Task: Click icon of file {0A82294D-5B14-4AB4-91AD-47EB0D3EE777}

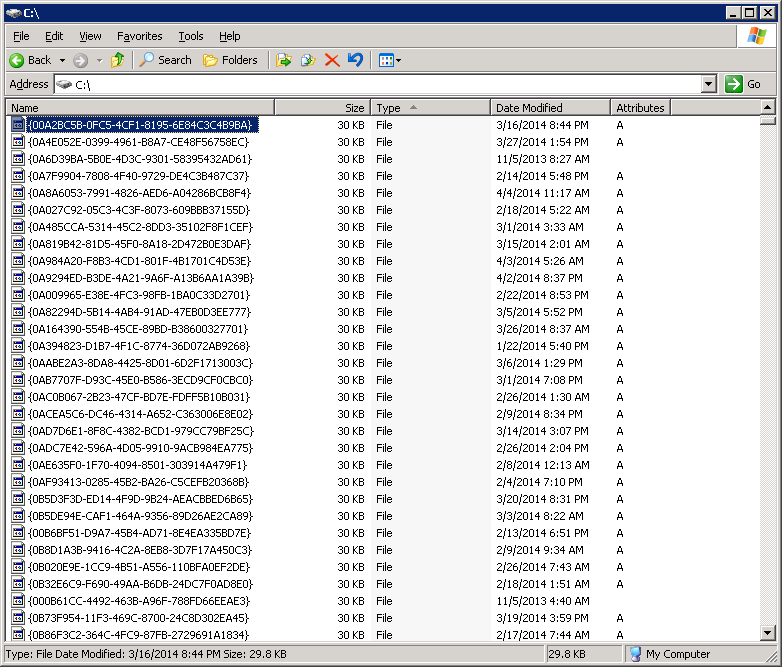Action: pos(18,312)
